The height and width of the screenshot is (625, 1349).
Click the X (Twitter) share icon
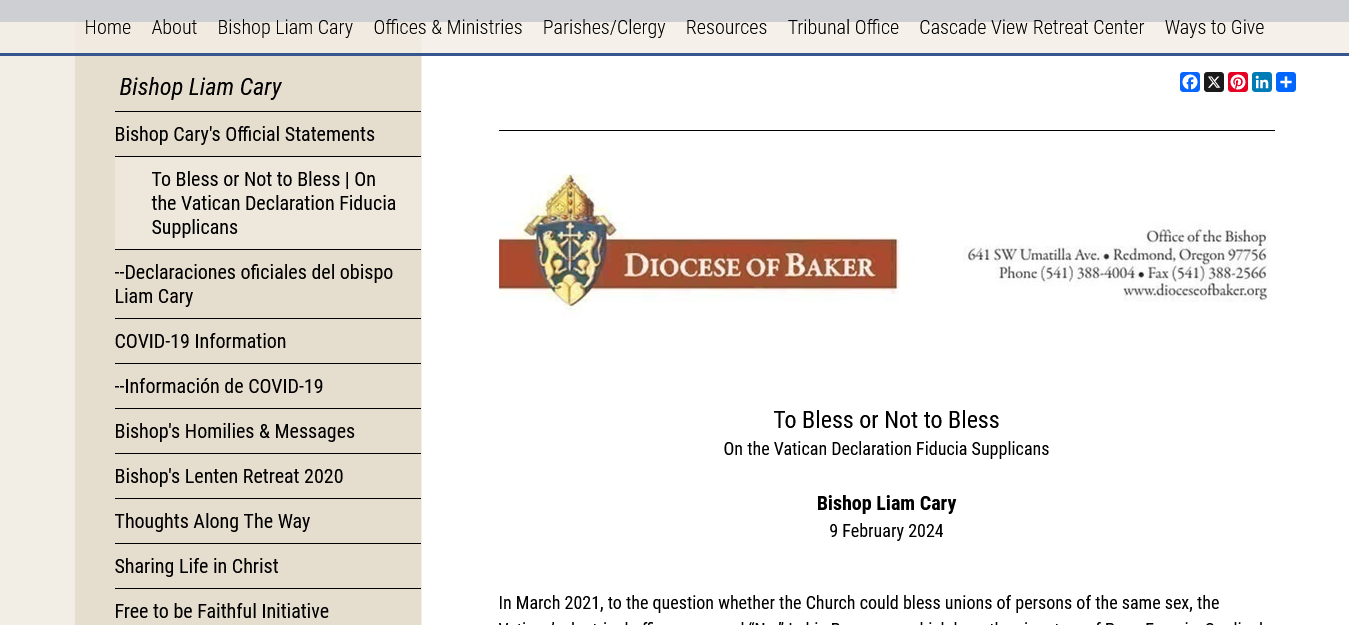[x=1213, y=82]
